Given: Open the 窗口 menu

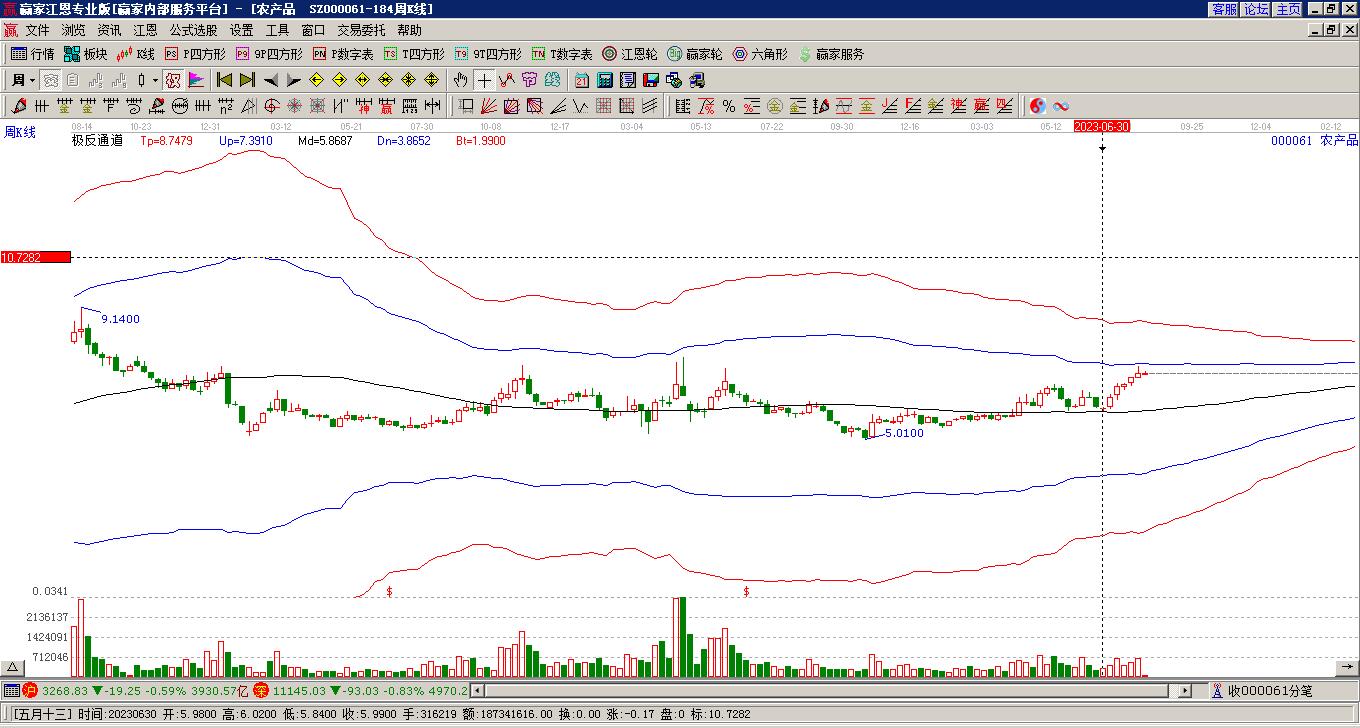Looking at the screenshot, I should 313,30.
